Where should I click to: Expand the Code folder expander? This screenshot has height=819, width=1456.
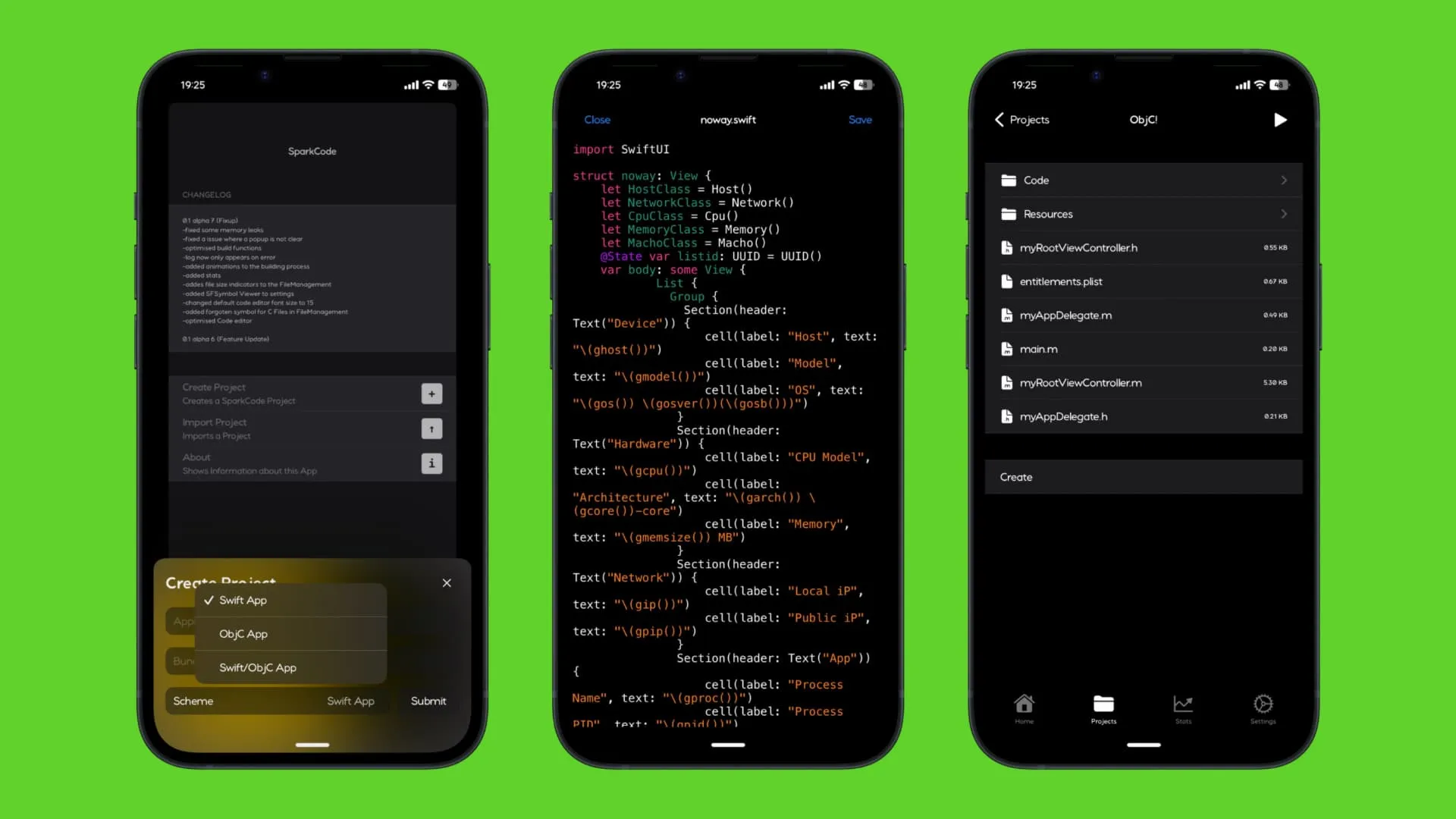tap(1283, 180)
